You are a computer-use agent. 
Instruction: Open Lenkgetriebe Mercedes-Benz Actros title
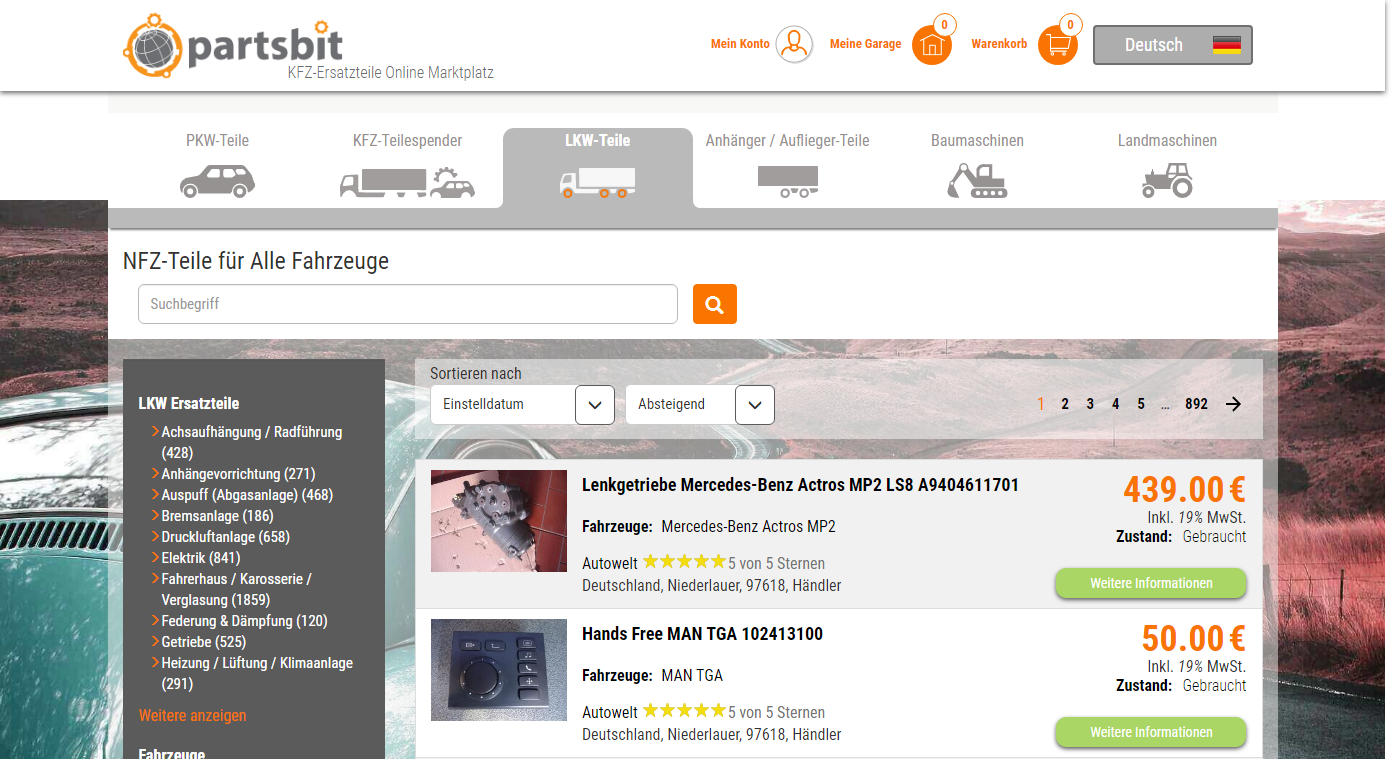coord(800,485)
